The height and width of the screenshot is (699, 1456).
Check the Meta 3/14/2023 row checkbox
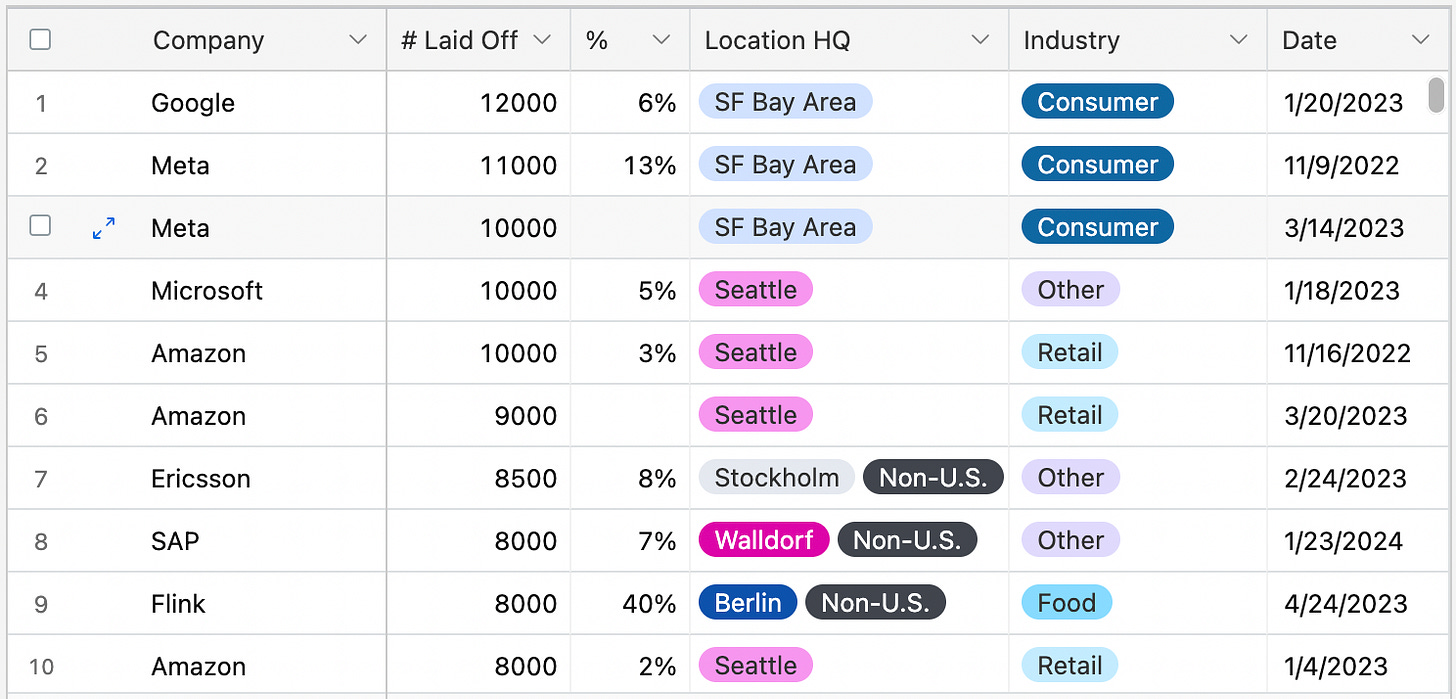coord(40,226)
